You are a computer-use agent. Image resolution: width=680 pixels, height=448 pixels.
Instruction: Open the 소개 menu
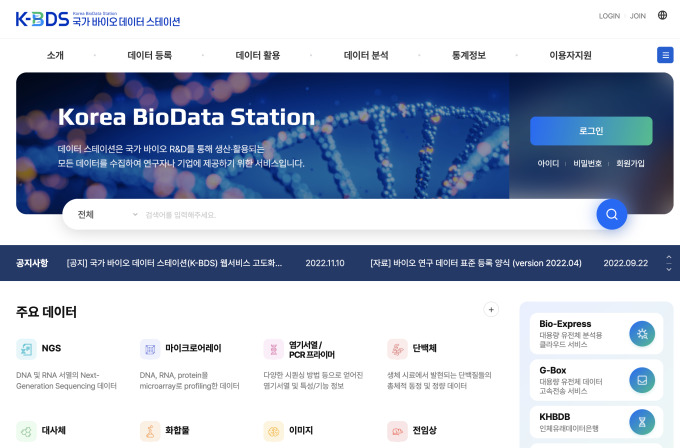click(x=55, y=55)
